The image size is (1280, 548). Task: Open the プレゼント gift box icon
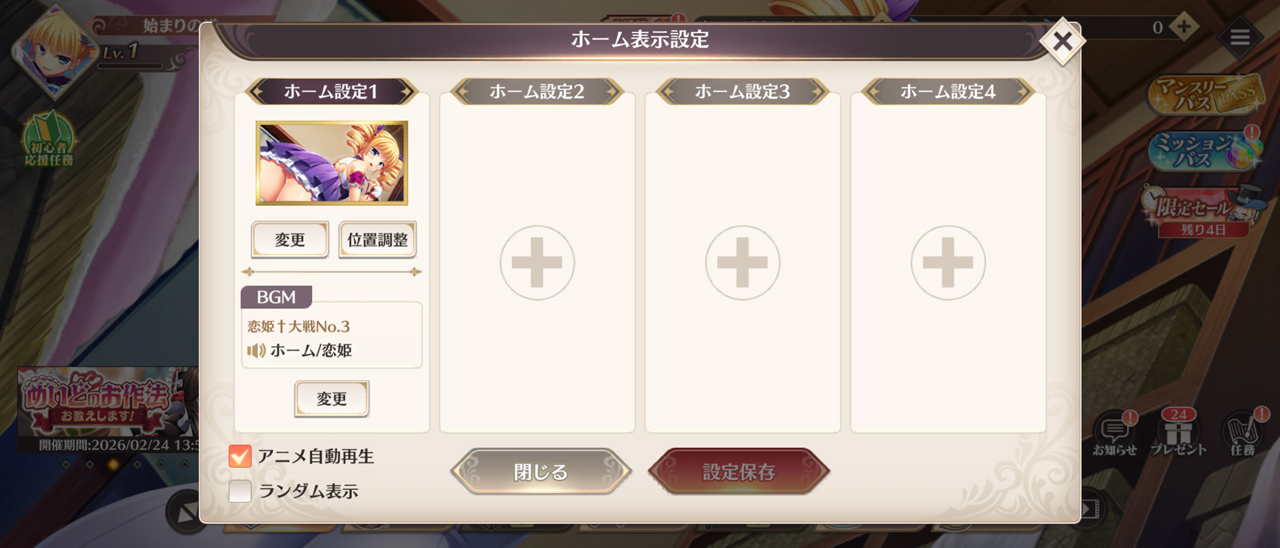1177,432
